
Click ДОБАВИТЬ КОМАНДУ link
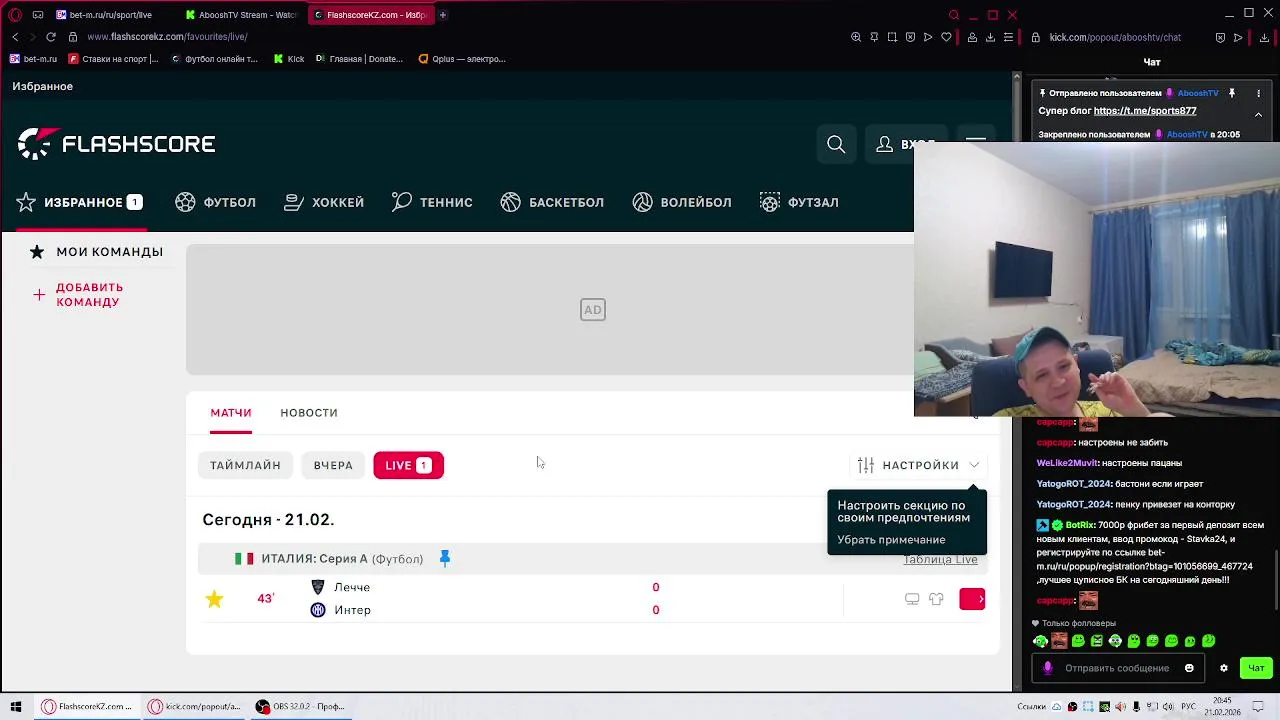coord(89,295)
